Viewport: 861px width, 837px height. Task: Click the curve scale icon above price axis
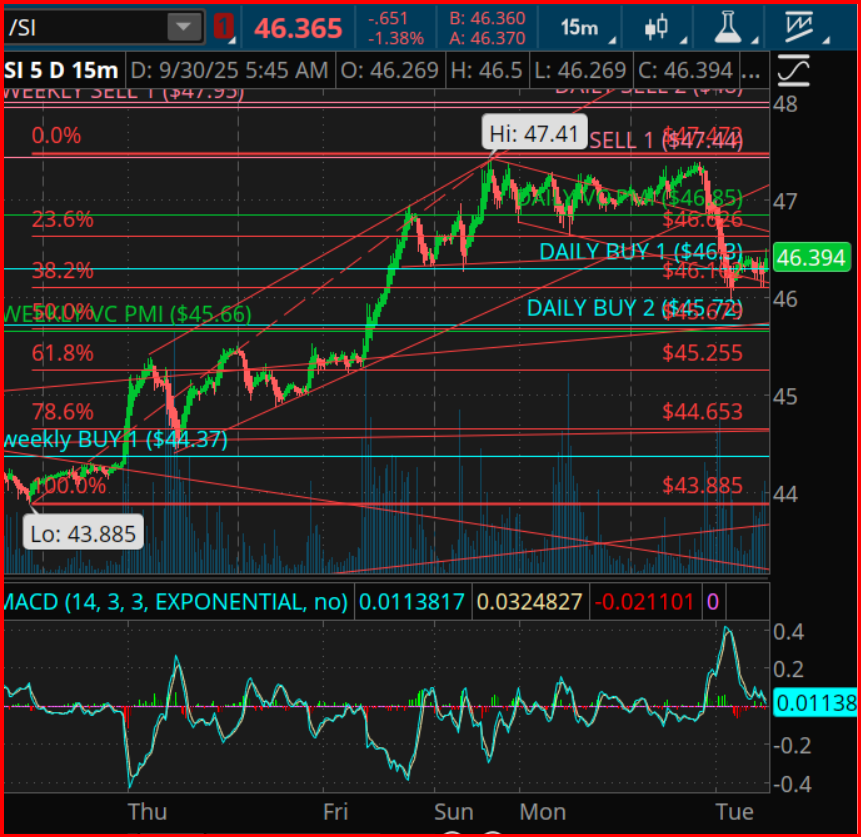point(799,72)
